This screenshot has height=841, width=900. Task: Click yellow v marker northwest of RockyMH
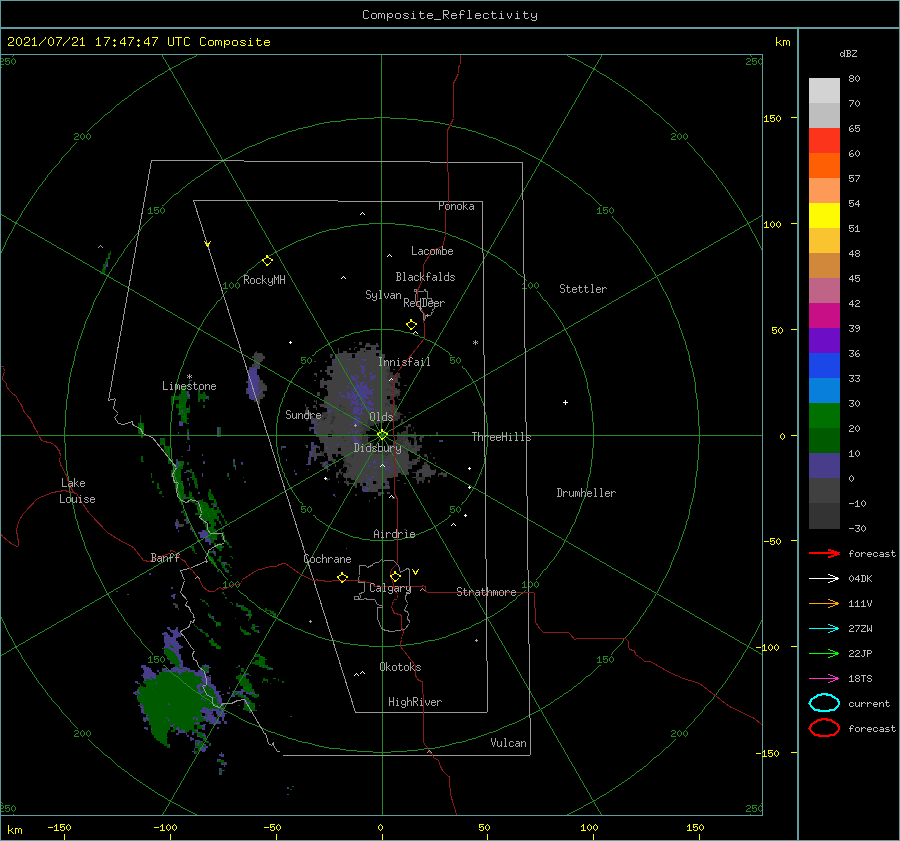[208, 244]
